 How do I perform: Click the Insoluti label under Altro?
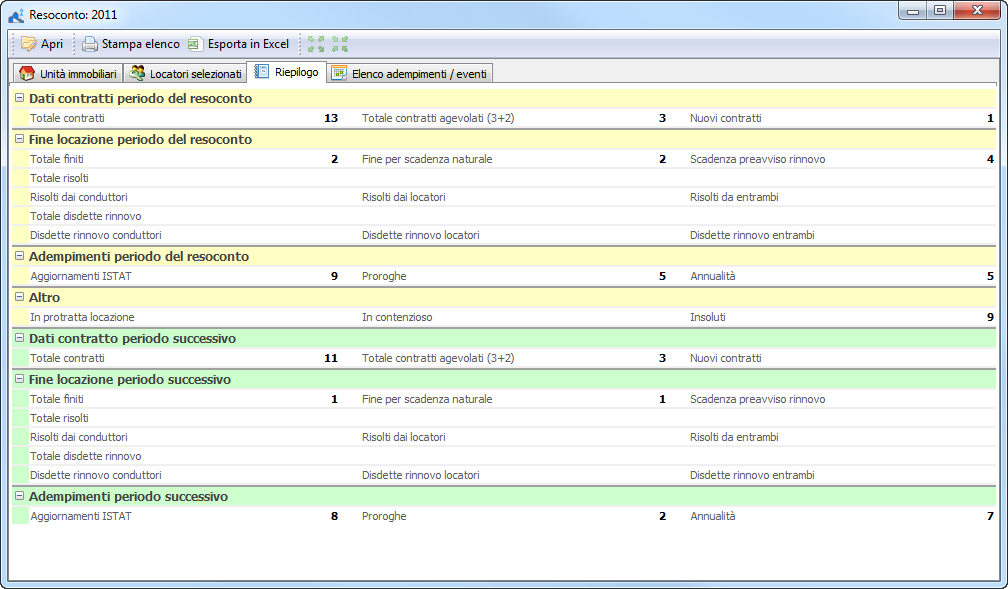[x=708, y=317]
